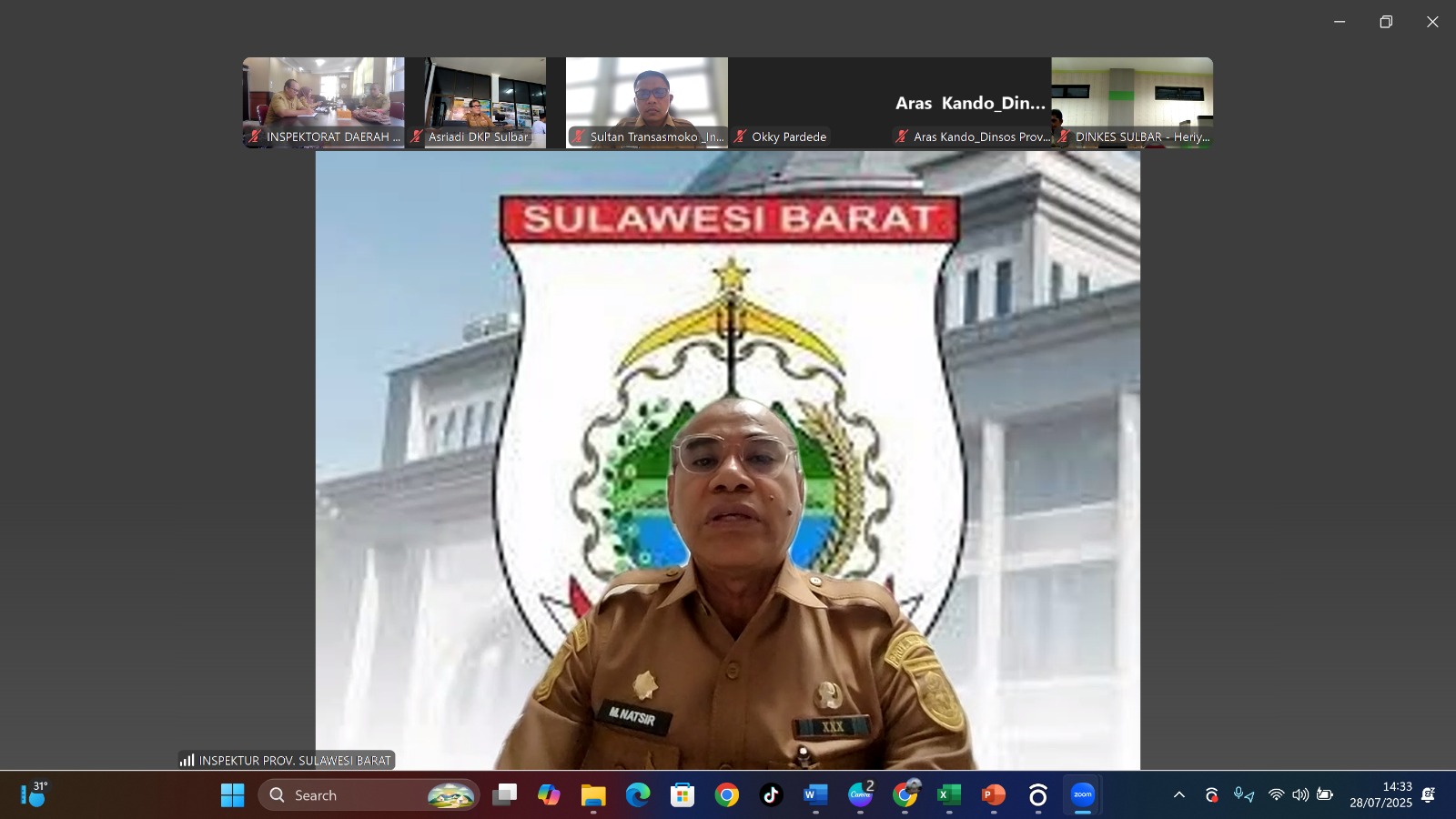The height and width of the screenshot is (819, 1456).
Task: Select the Sultan Transasmoko video thumbnail
Action: (x=646, y=102)
